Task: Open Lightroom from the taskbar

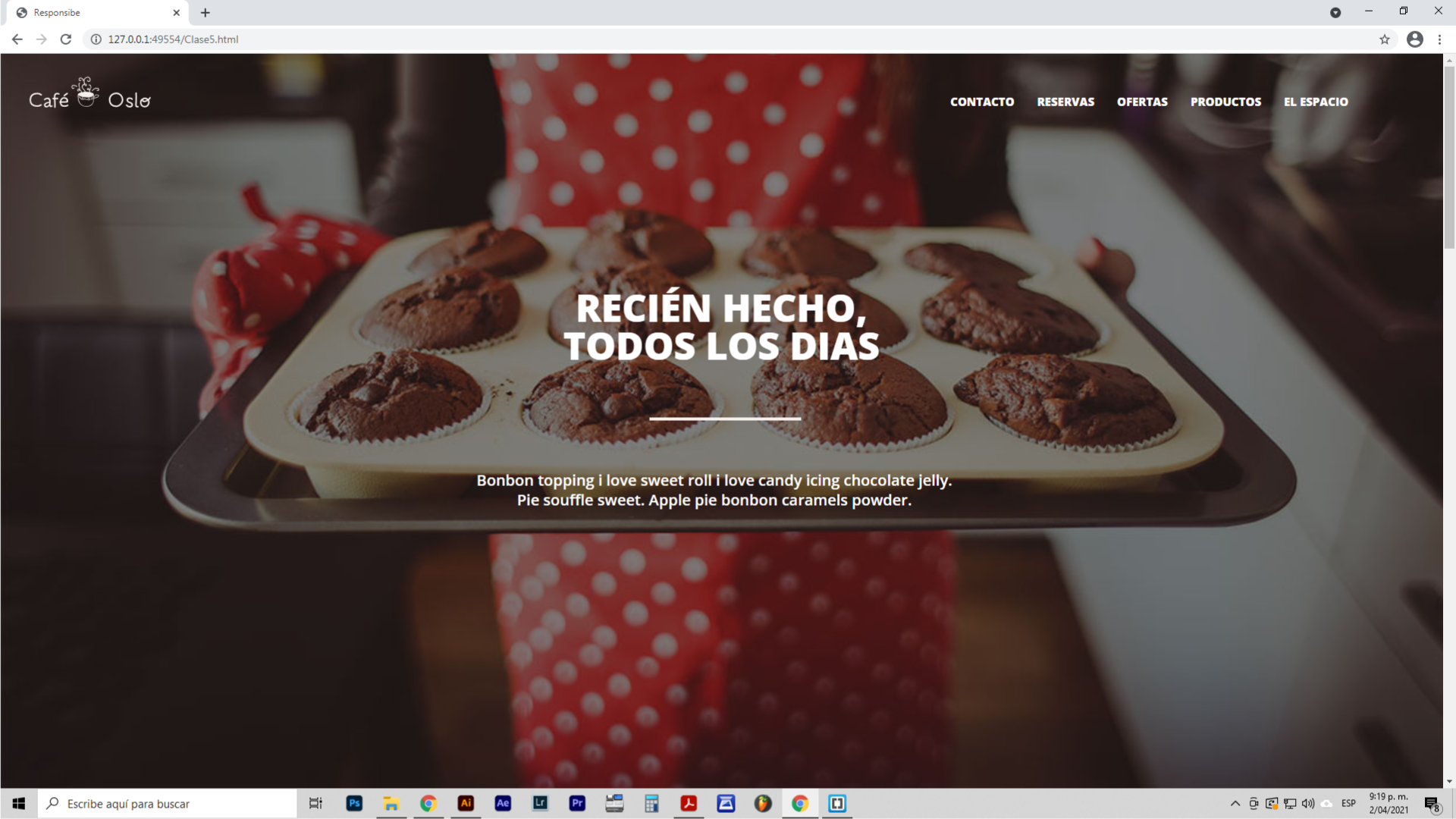Action: point(540,803)
